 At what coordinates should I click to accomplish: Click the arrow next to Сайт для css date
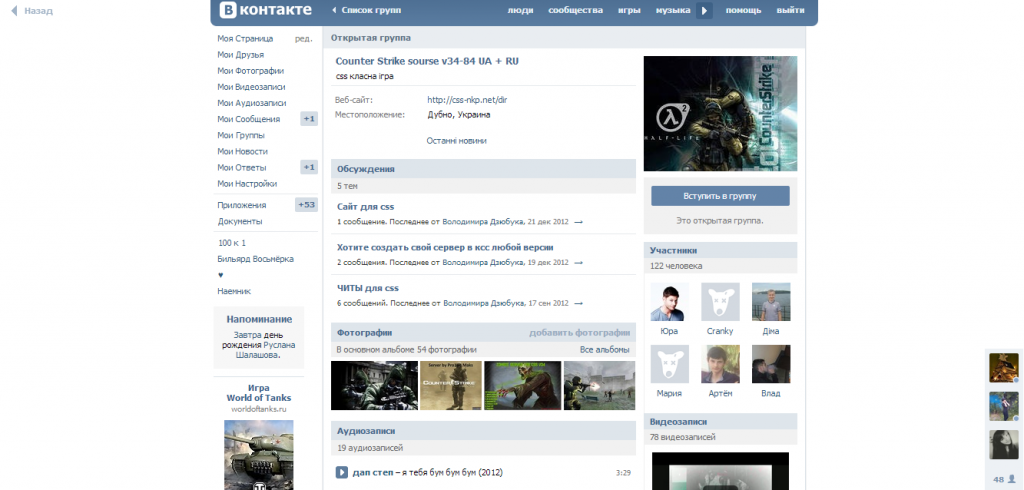coord(578,222)
